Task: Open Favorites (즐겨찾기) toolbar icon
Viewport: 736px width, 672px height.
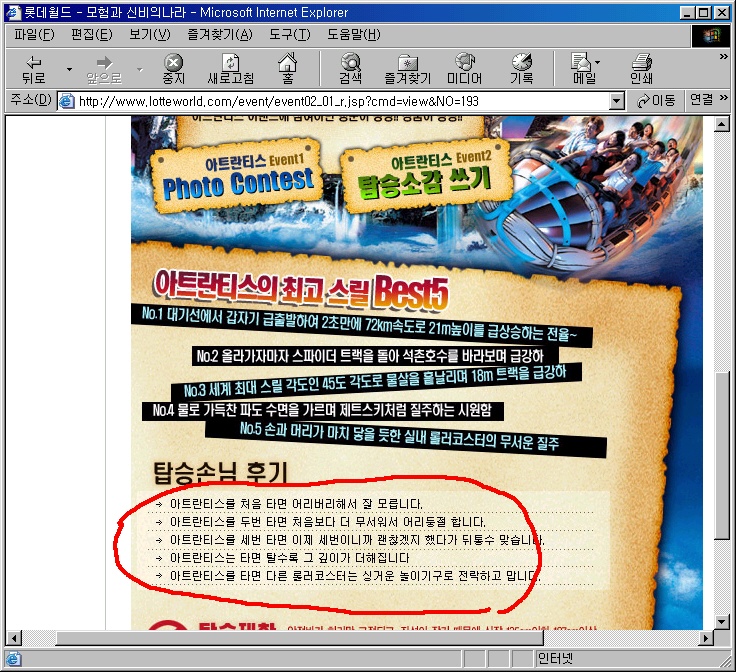Action: click(407, 69)
